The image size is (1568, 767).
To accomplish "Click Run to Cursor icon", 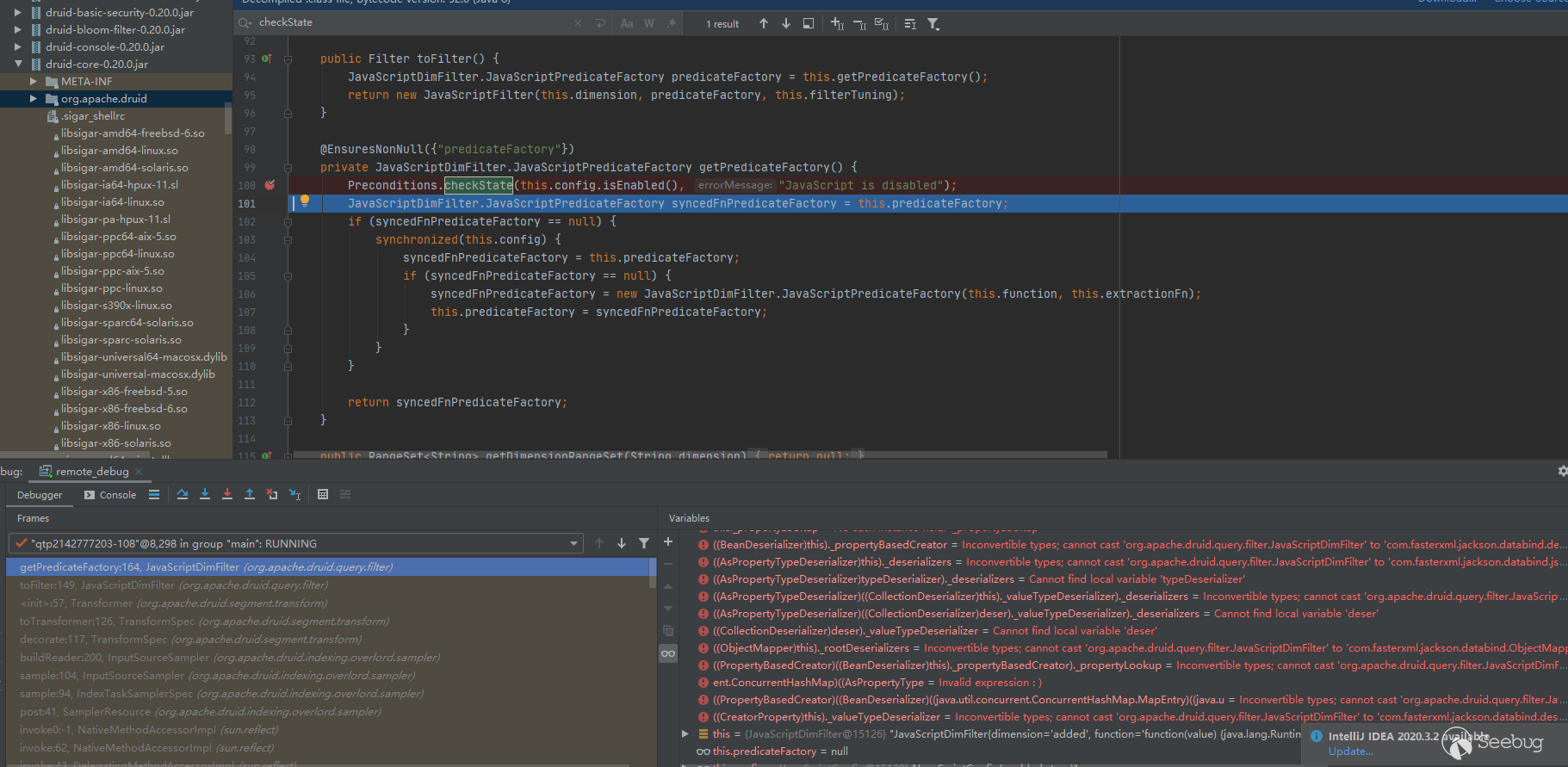I will 294,494.
